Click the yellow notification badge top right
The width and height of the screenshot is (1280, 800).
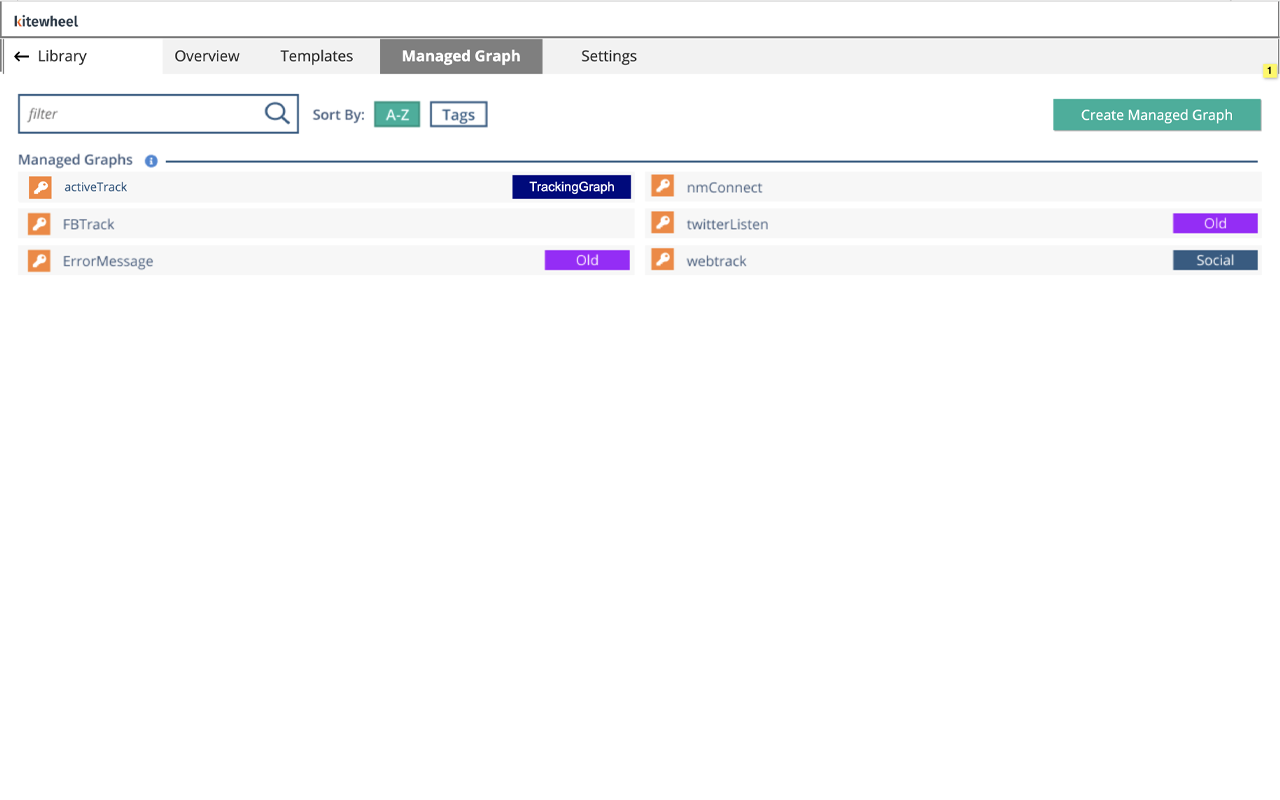[1270, 70]
